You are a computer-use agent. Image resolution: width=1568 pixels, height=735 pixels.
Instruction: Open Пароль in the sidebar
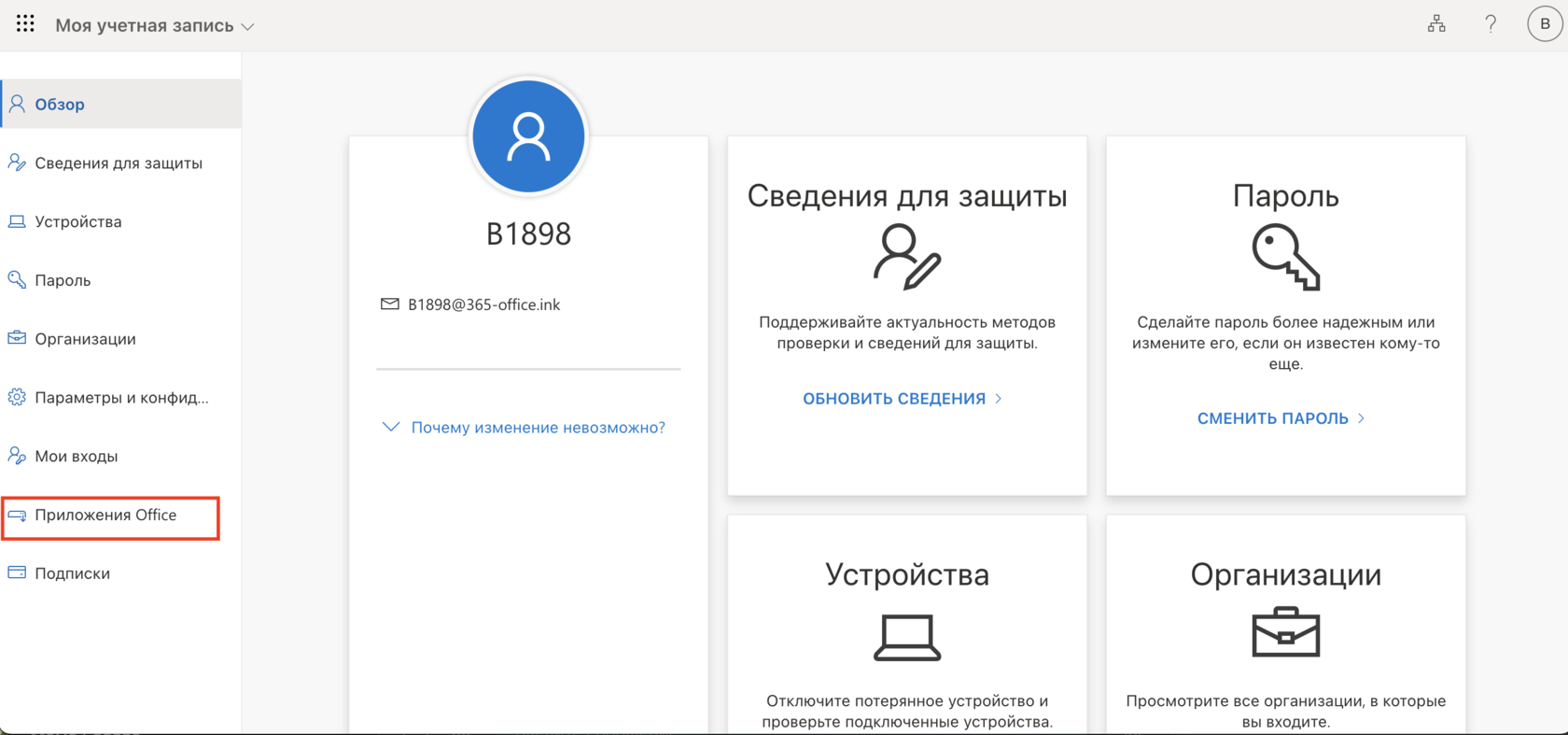coord(63,280)
